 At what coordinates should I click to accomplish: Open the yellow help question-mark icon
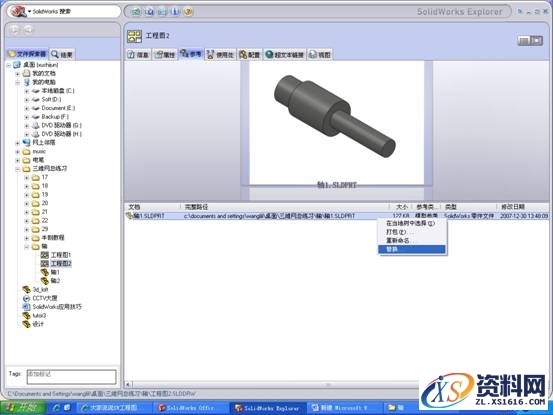point(188,12)
